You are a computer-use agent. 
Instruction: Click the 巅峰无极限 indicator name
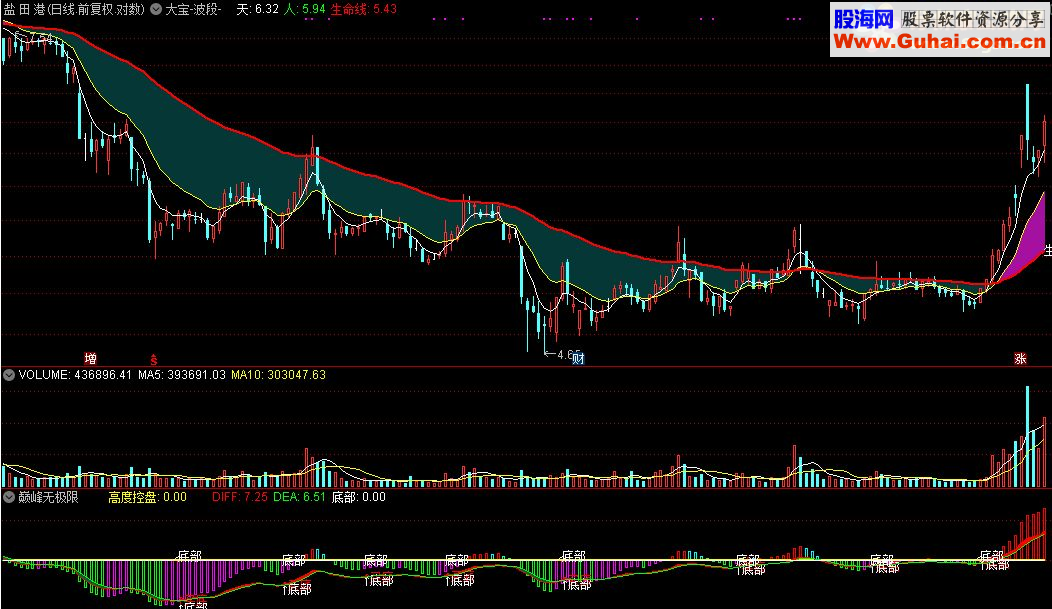pyautogui.click(x=48, y=497)
